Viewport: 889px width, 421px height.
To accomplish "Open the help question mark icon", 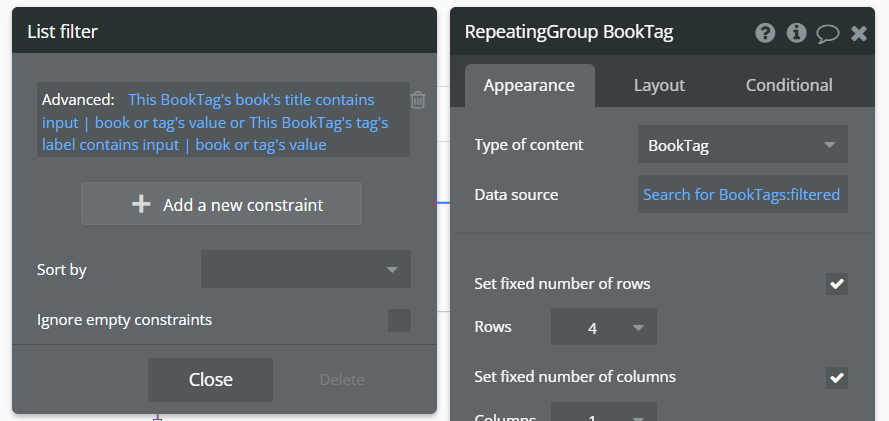I will pyautogui.click(x=765, y=33).
